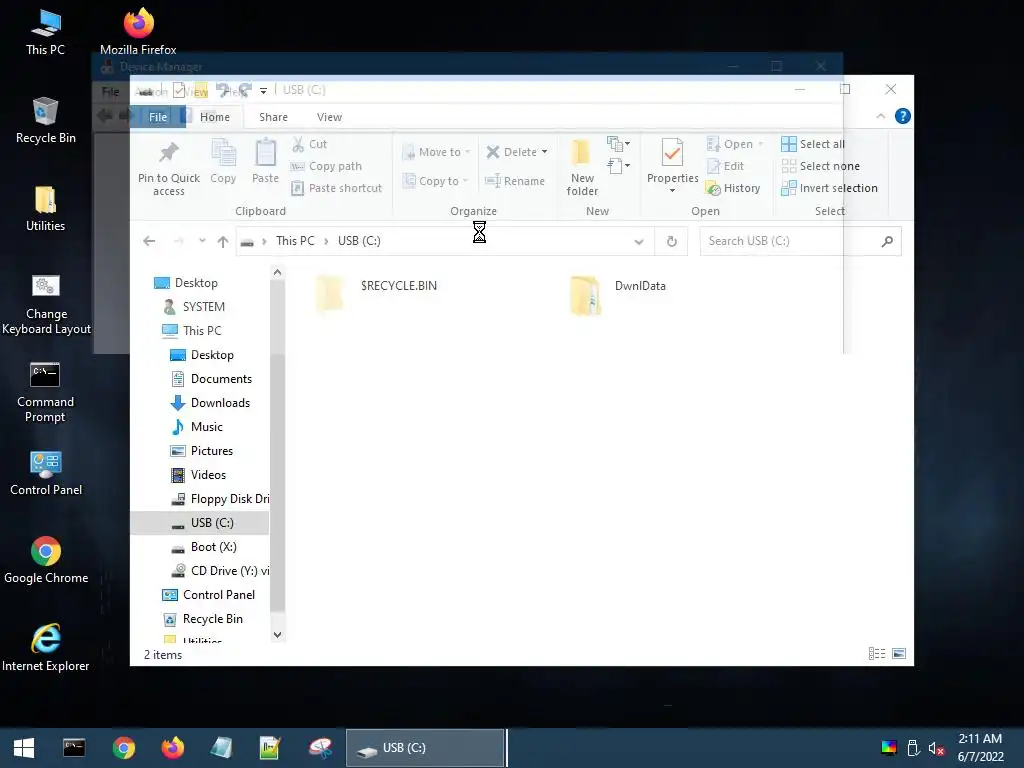Click the Utilities desktop icon
1024x768 pixels.
pos(45,208)
